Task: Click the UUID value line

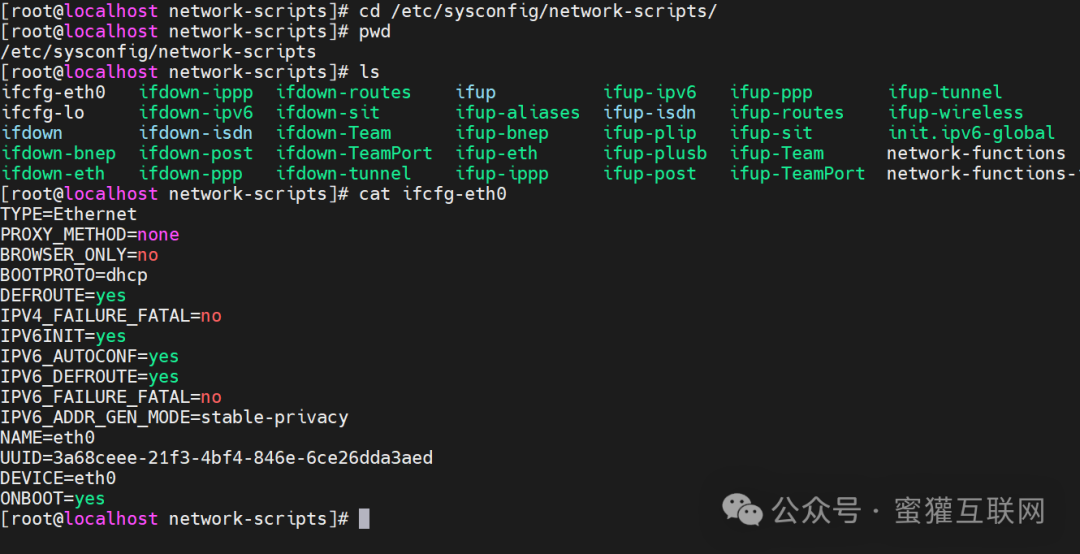Action: (216, 458)
